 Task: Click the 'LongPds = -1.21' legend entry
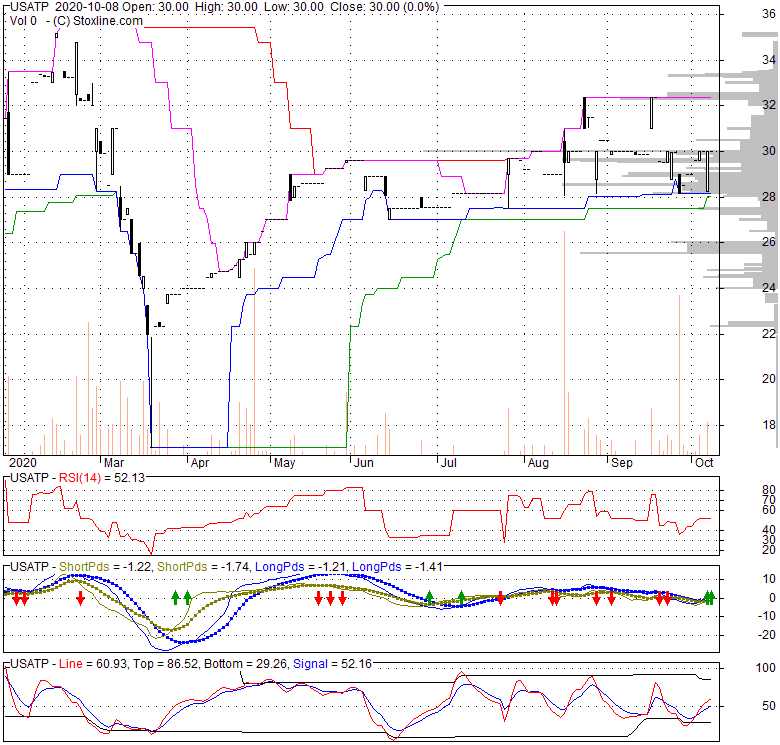tap(300, 567)
